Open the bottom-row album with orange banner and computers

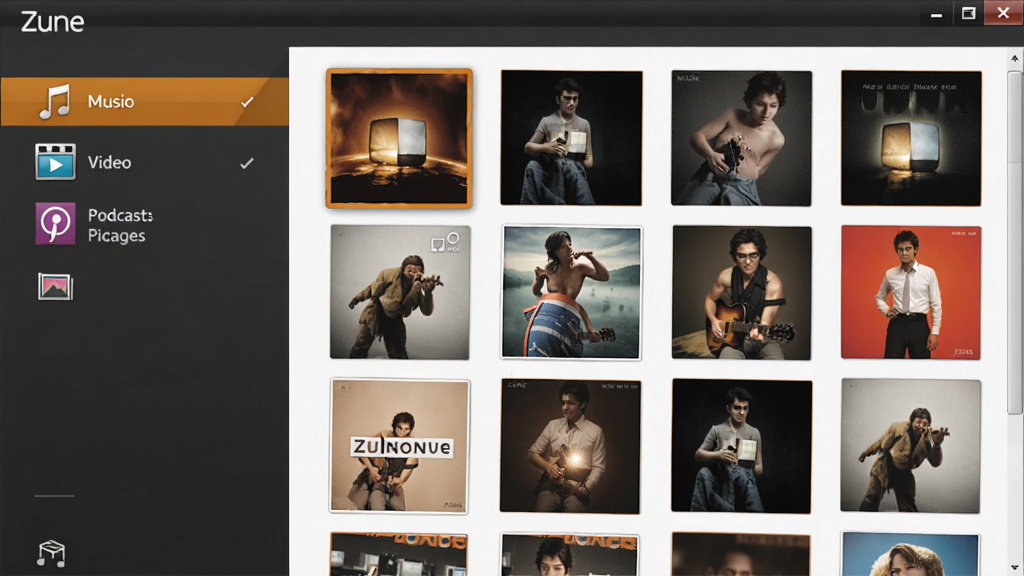coord(399,554)
